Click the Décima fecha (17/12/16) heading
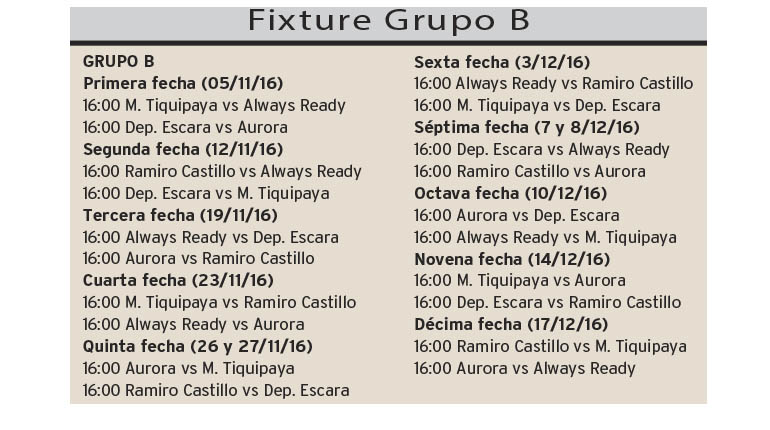This screenshot has width=770, height=430. (511, 325)
